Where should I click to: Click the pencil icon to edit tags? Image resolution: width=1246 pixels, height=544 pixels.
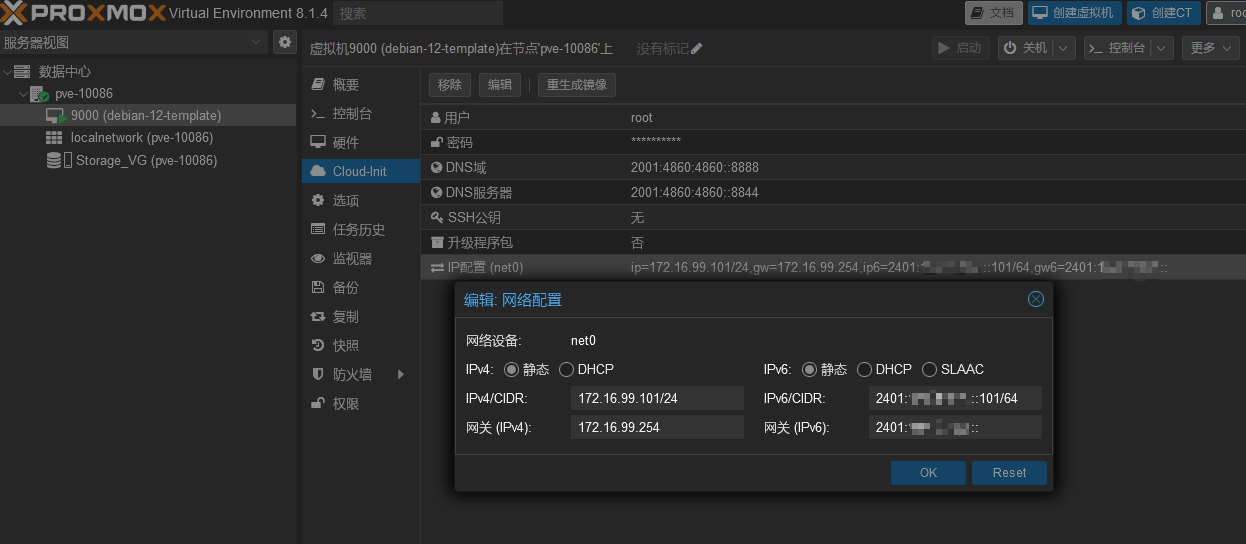[697, 49]
